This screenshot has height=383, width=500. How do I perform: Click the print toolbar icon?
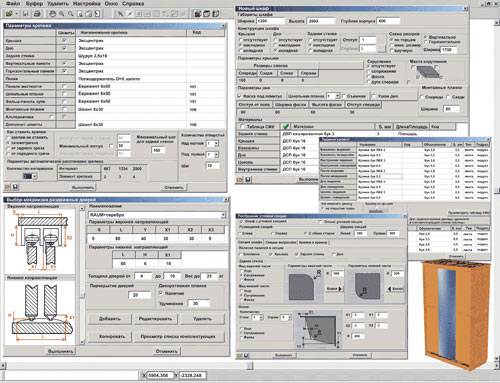point(37,14)
